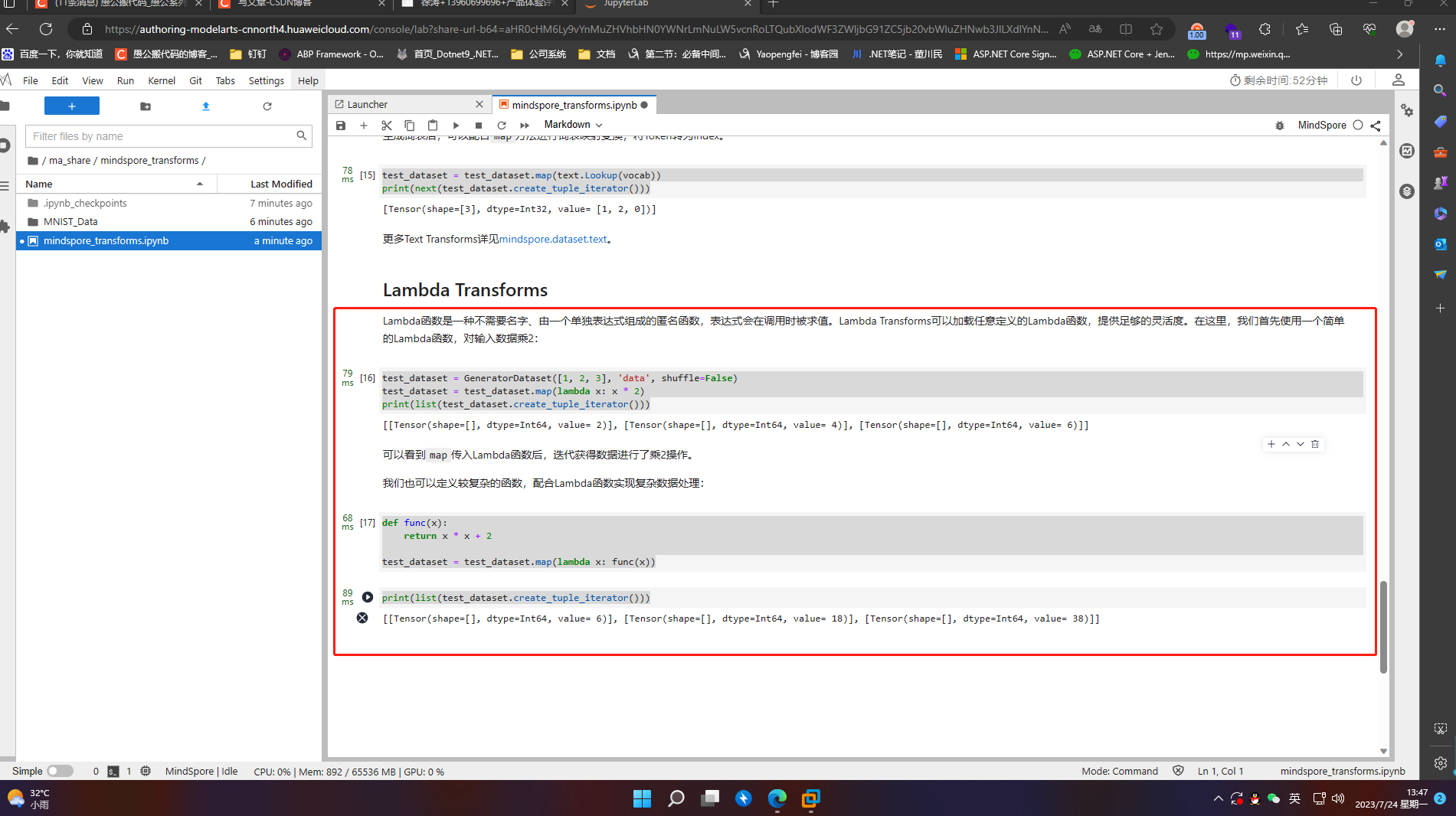
Task: Interrupt the kernel with the stop icon
Action: [x=479, y=126]
